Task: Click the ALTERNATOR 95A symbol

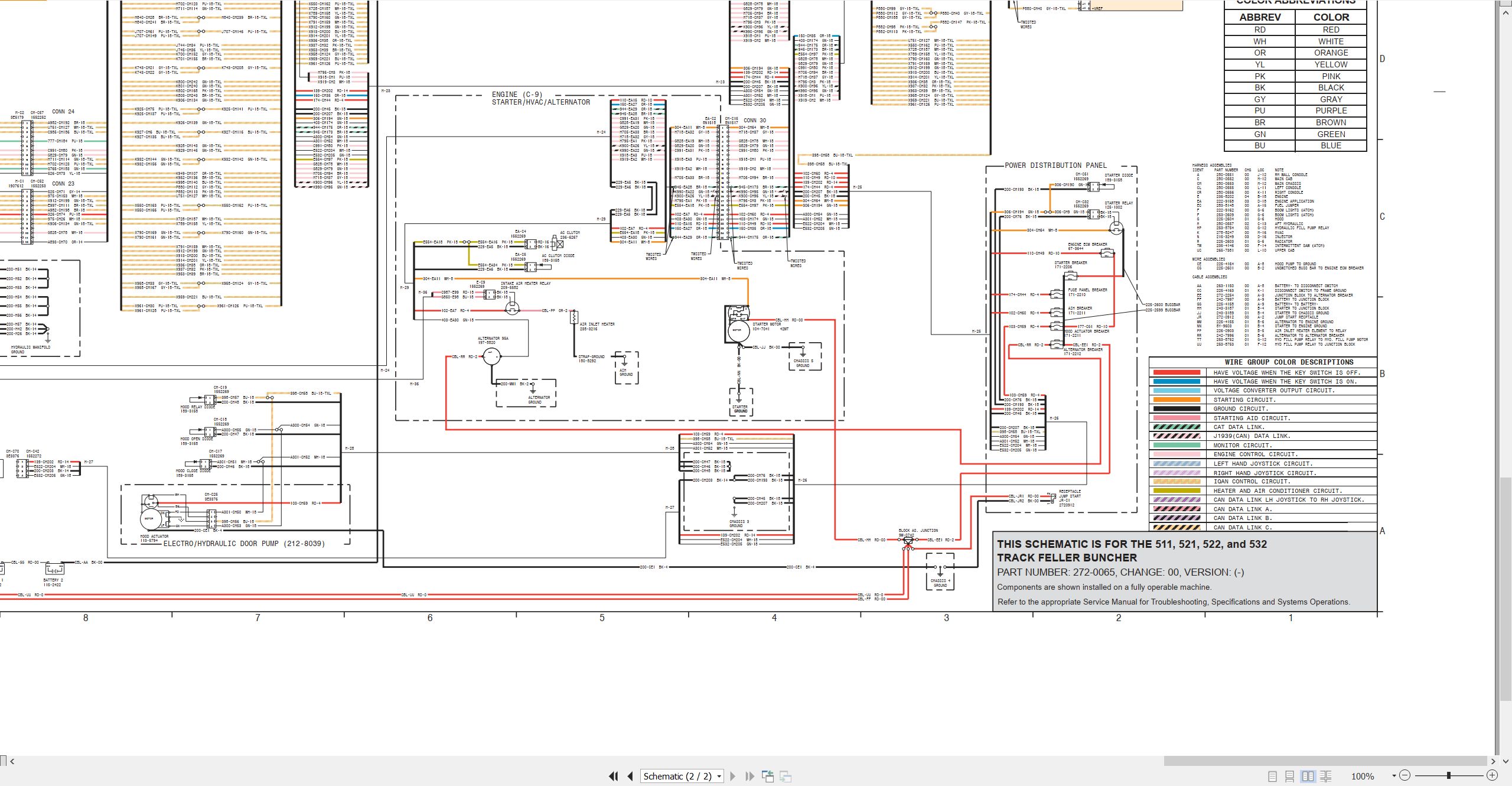Action: [x=491, y=356]
